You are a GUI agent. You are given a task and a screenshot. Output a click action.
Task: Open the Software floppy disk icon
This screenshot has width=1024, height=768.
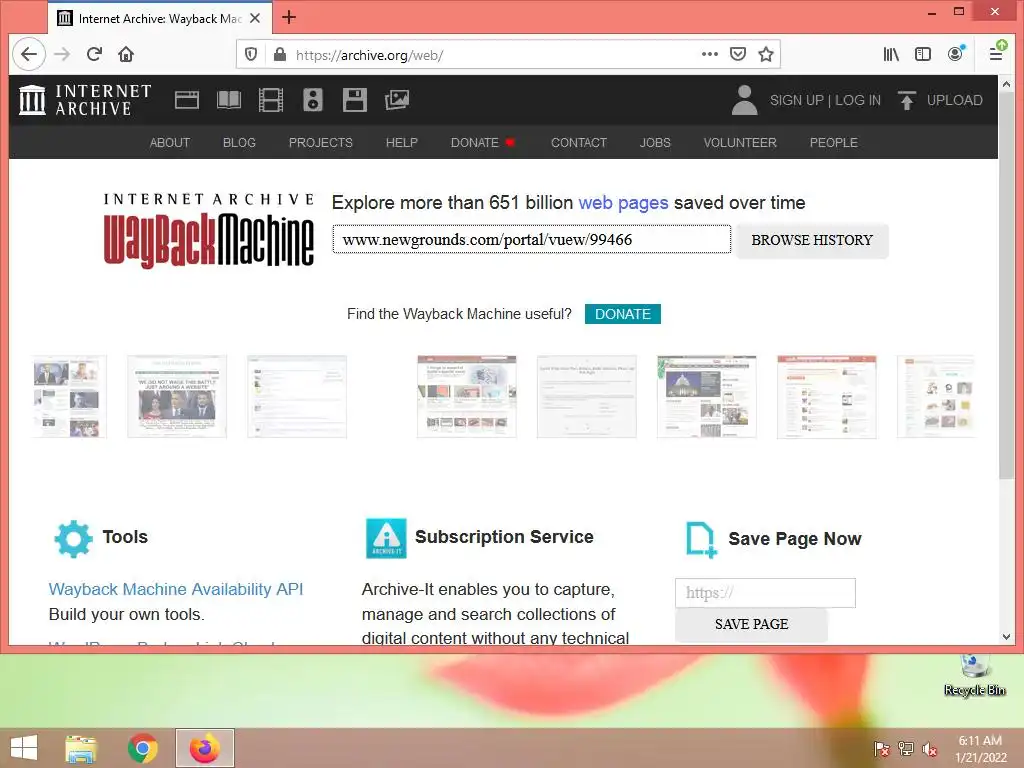355,100
